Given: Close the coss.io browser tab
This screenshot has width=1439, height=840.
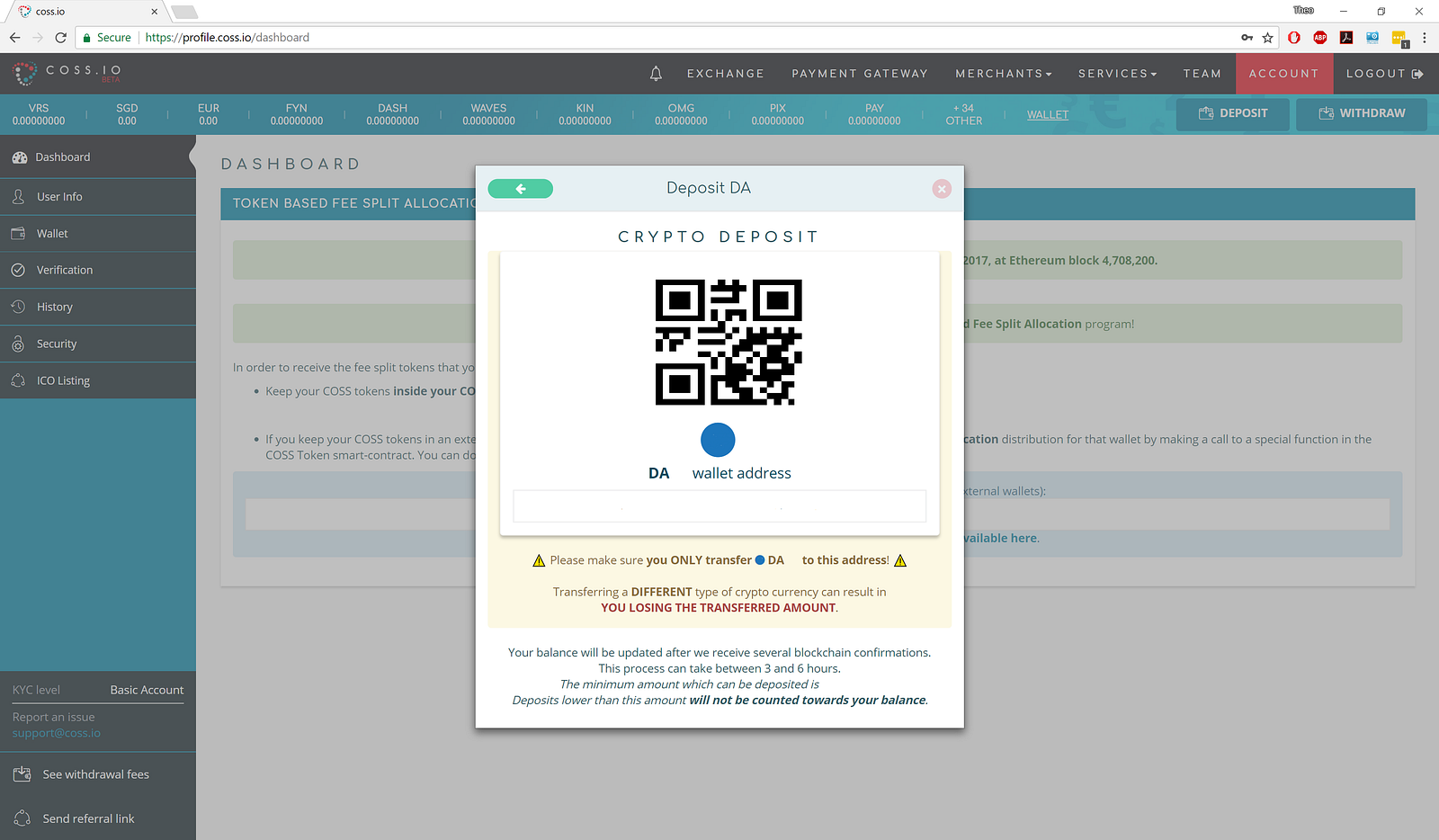Looking at the screenshot, I should click(x=155, y=12).
